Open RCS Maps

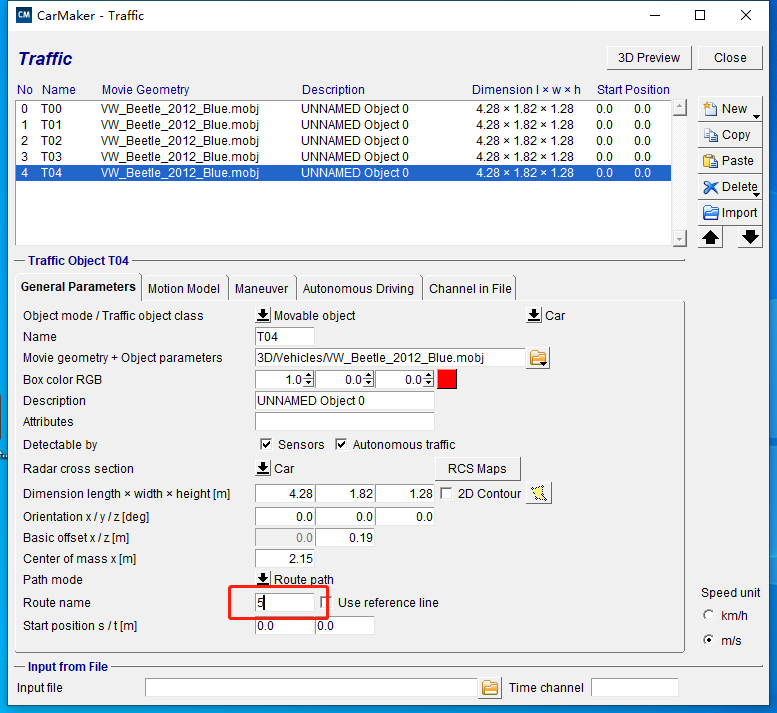[x=478, y=469]
